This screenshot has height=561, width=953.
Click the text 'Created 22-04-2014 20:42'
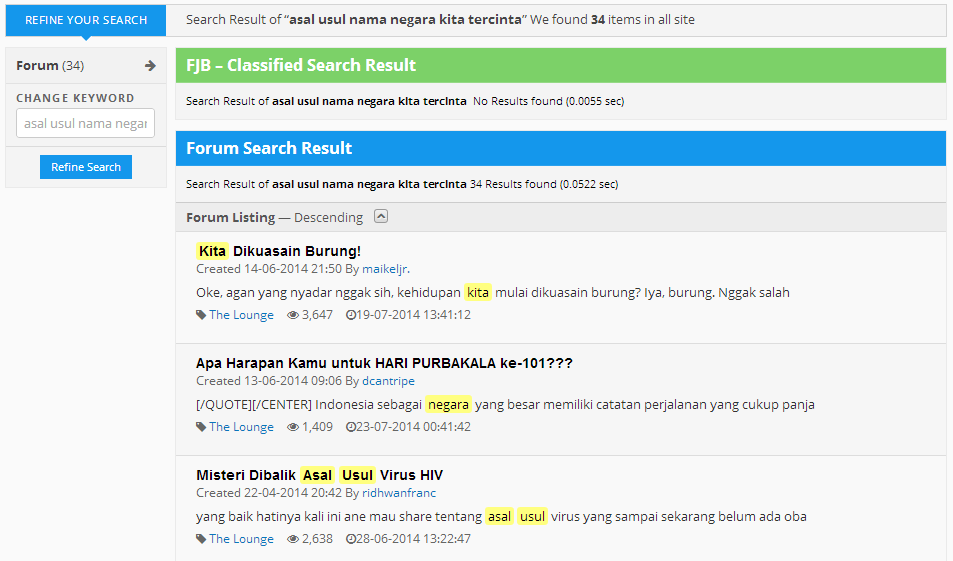click(269, 492)
